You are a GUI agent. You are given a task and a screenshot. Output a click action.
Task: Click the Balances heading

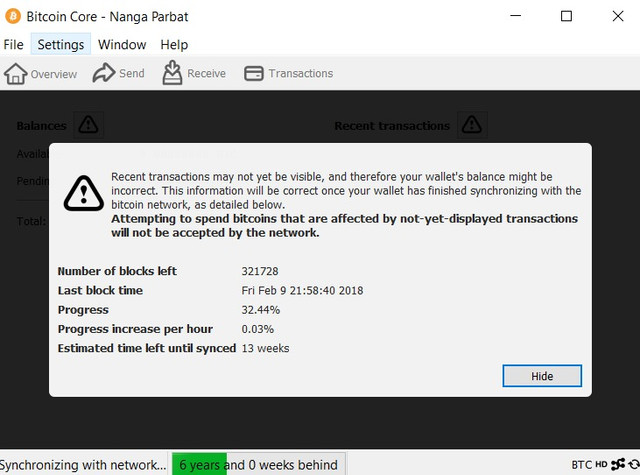pos(42,126)
